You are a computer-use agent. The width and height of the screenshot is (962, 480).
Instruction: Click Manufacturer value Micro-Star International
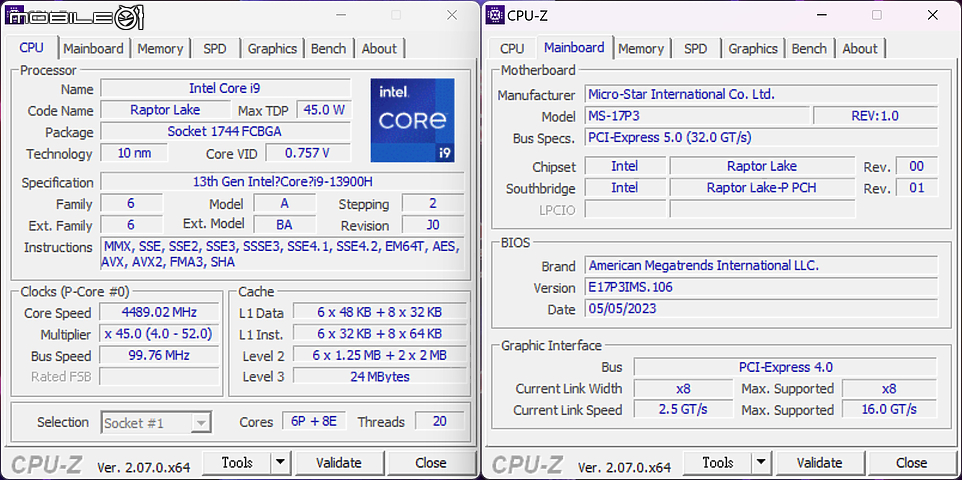click(x=761, y=94)
